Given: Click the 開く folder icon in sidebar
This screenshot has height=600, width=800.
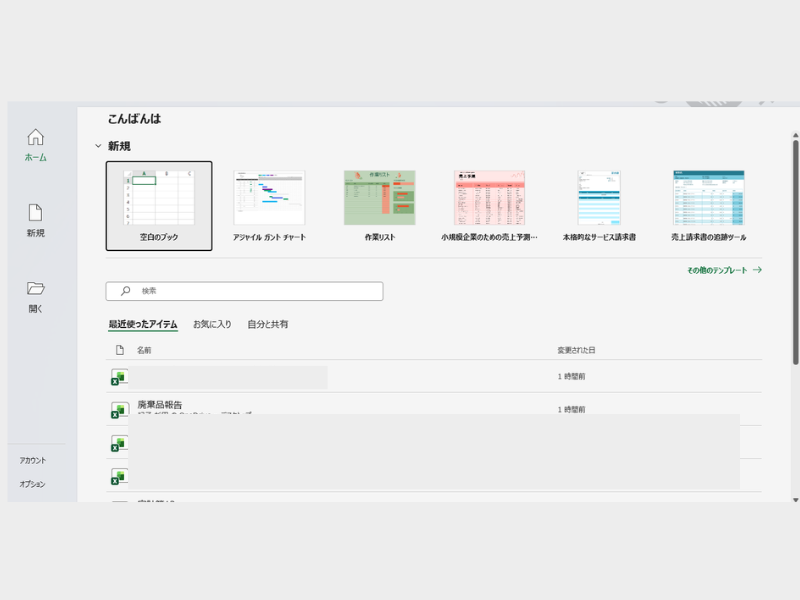Looking at the screenshot, I should (x=35, y=289).
